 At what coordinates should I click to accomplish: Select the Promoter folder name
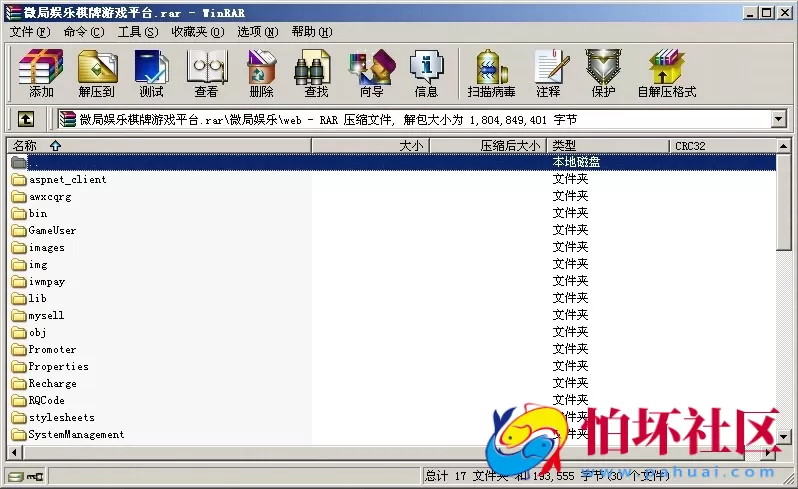[x=52, y=350]
